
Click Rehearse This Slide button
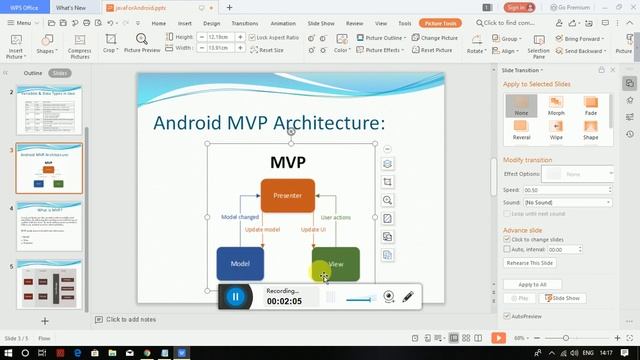point(529,263)
